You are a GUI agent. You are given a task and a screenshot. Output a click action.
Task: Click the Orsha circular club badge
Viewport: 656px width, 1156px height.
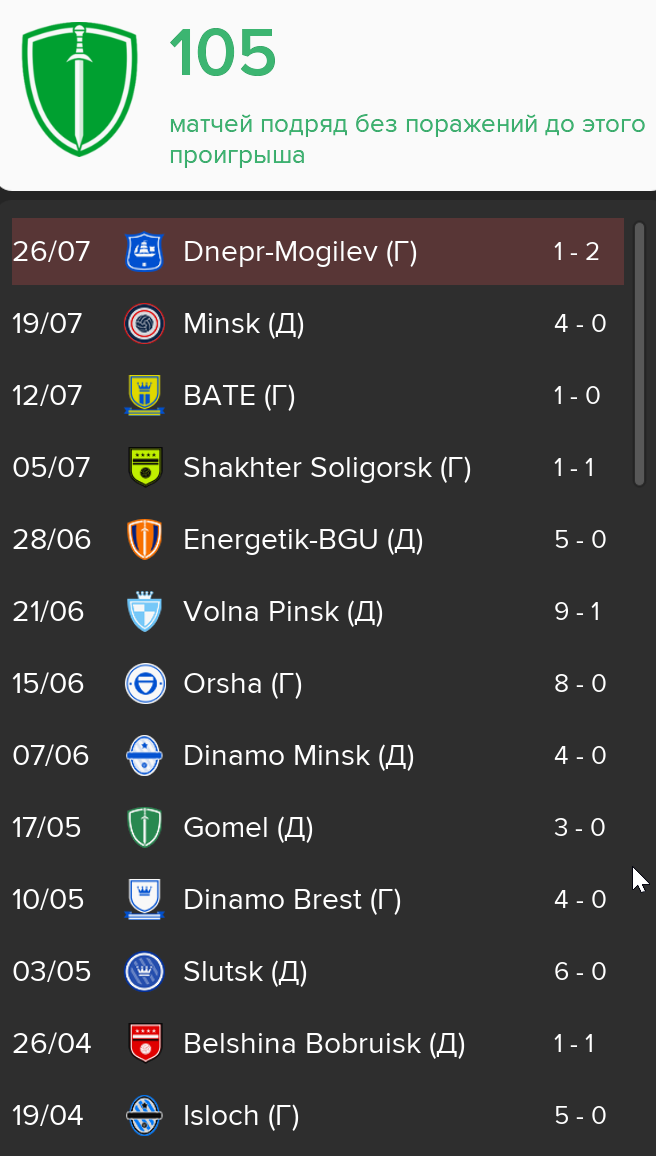144,683
